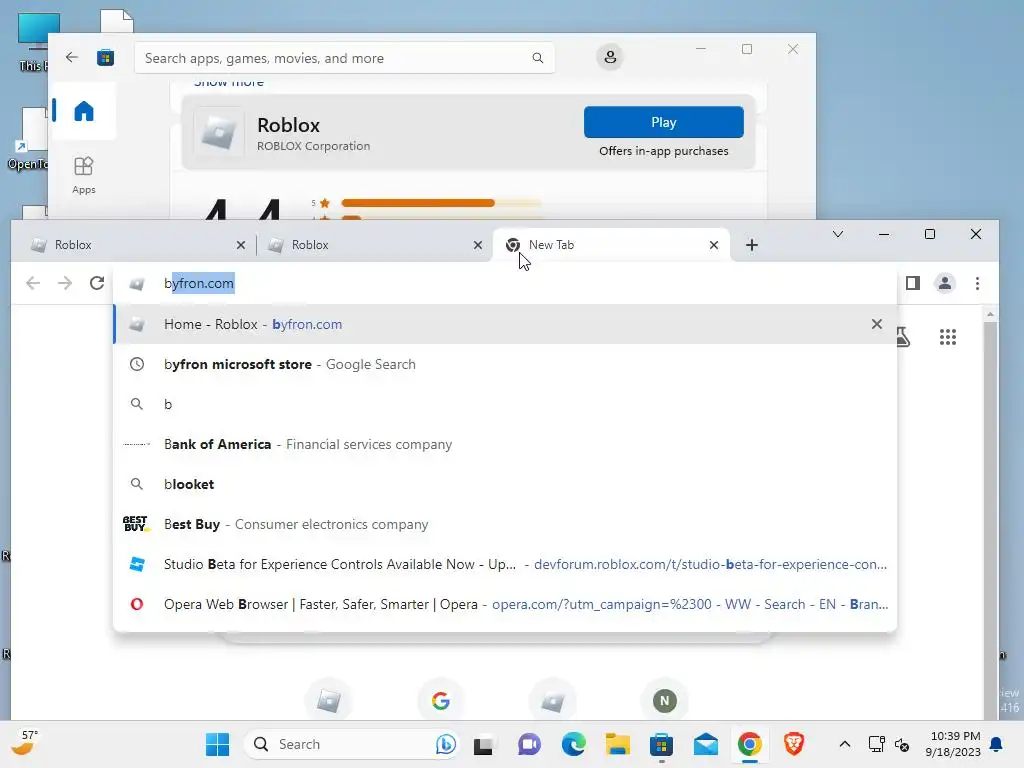This screenshot has width=1024, height=768.
Task: Reload the page in Chrome
Action: tap(97, 283)
